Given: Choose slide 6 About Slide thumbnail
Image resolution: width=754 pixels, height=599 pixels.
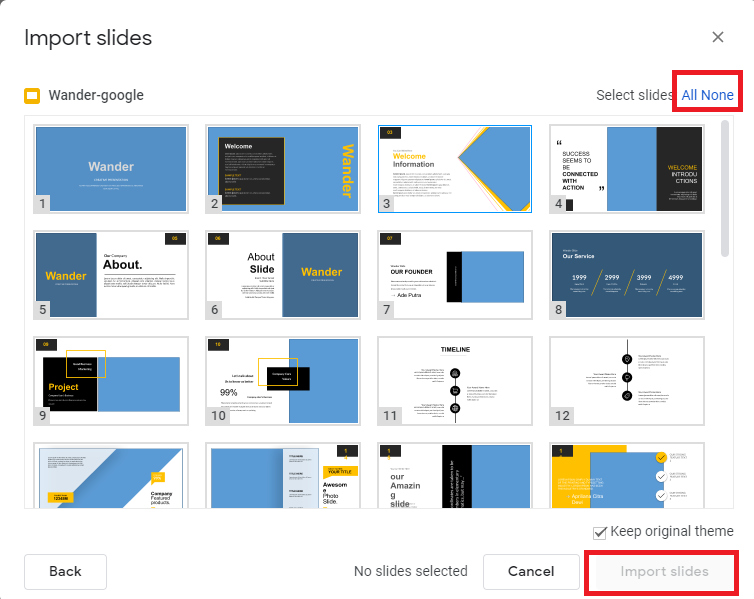Looking at the screenshot, I should tap(283, 275).
